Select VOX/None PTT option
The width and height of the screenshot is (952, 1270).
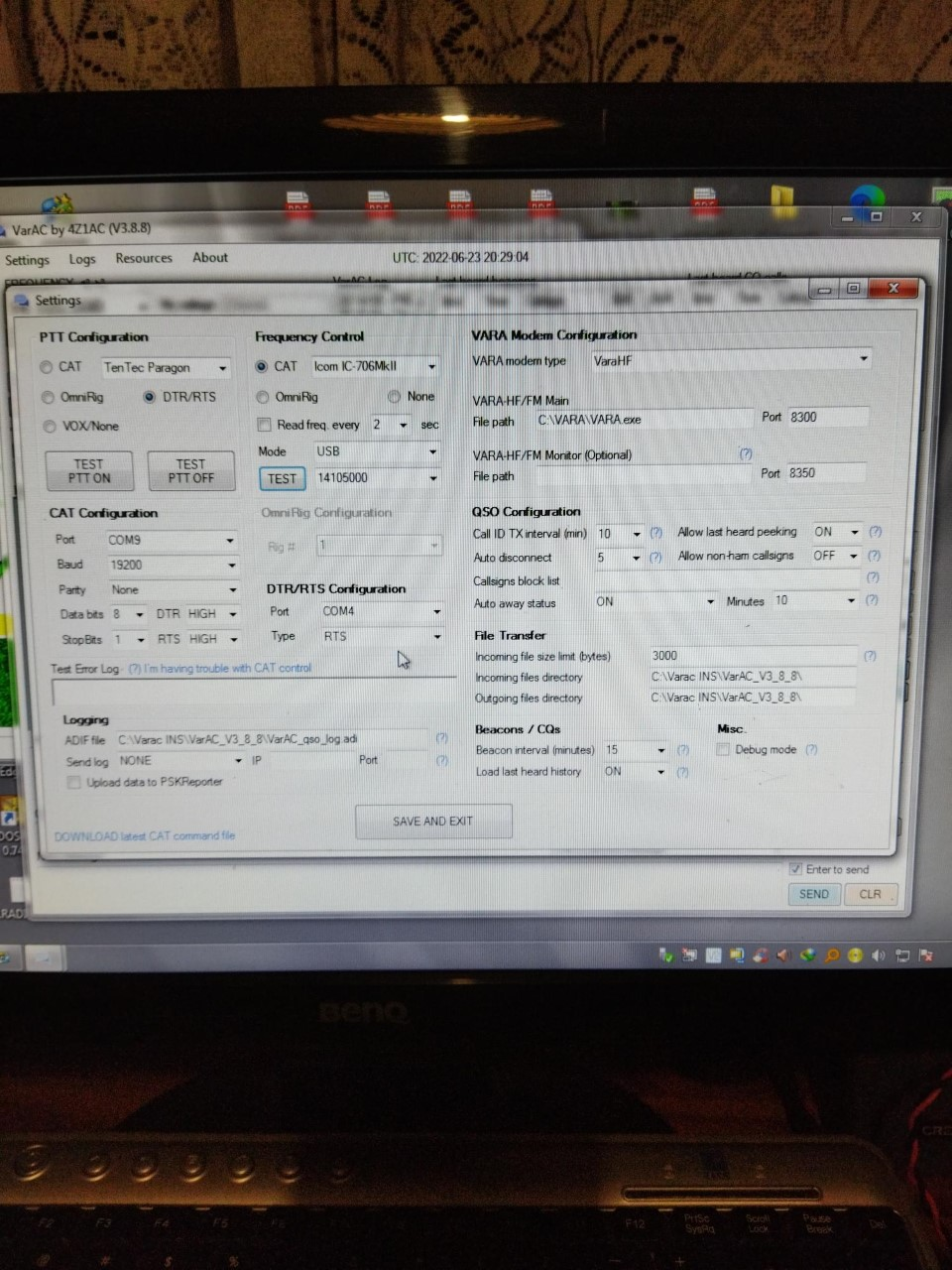click(x=80, y=426)
